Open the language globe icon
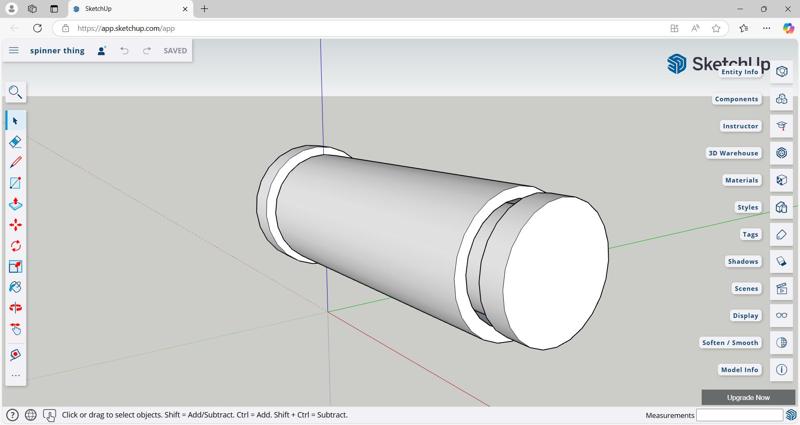Viewport: 800px width, 425px height. pos(31,415)
